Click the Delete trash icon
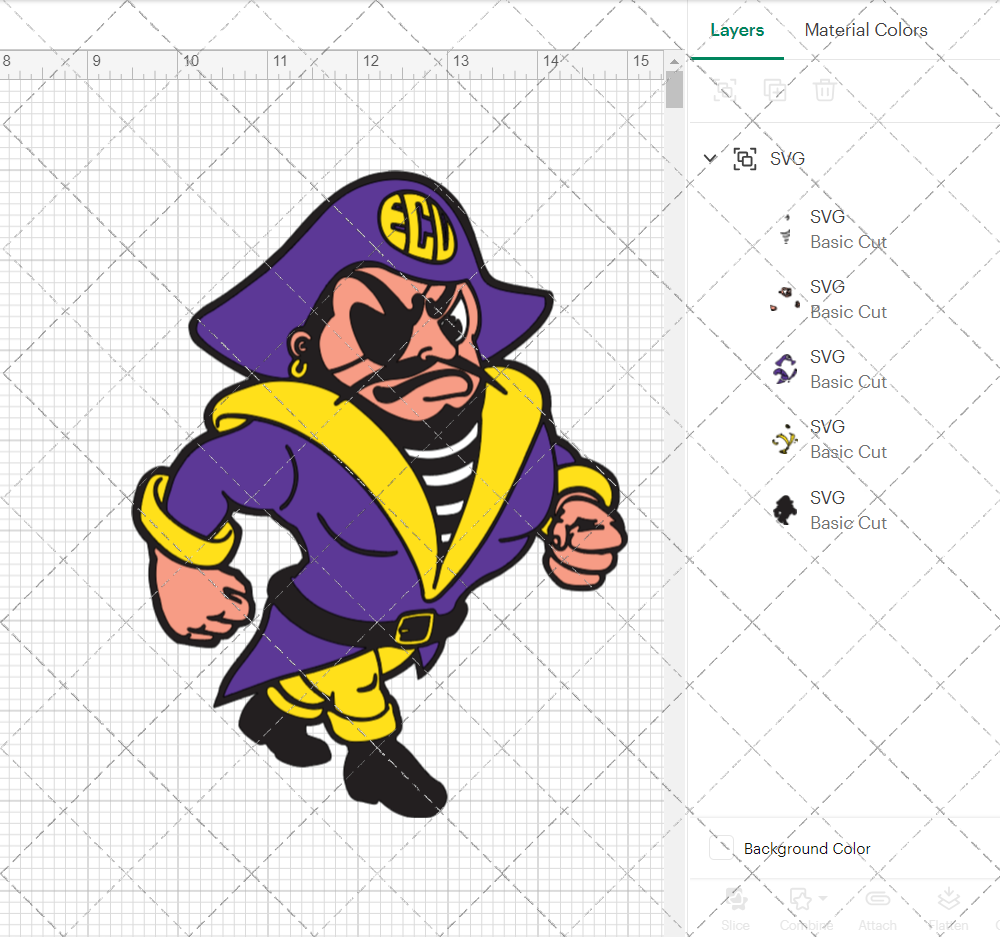The width and height of the screenshot is (1000, 937). [x=824, y=90]
